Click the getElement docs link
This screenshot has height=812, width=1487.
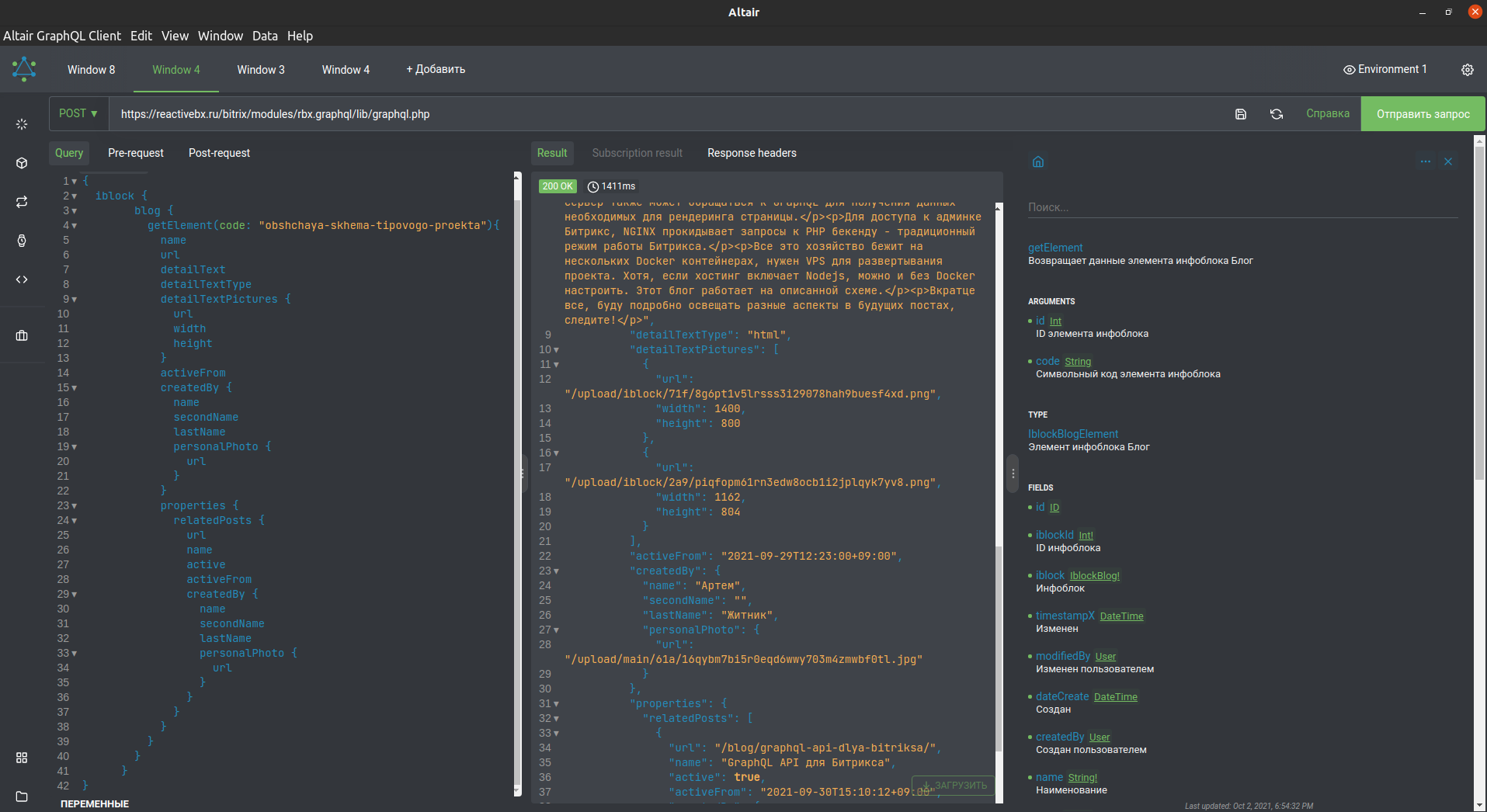(x=1055, y=248)
